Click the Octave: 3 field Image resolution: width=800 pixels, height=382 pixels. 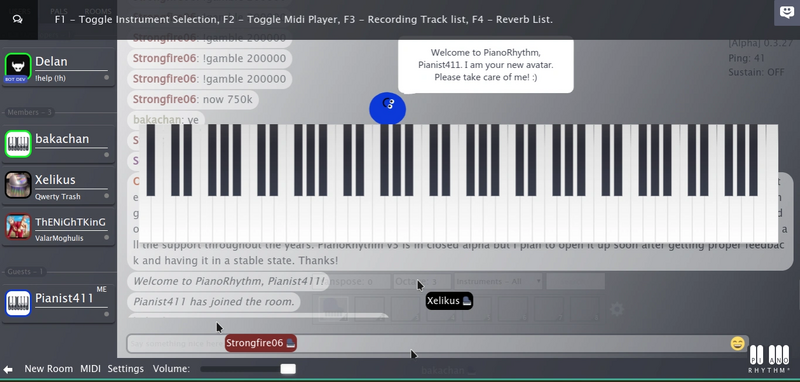(422, 281)
